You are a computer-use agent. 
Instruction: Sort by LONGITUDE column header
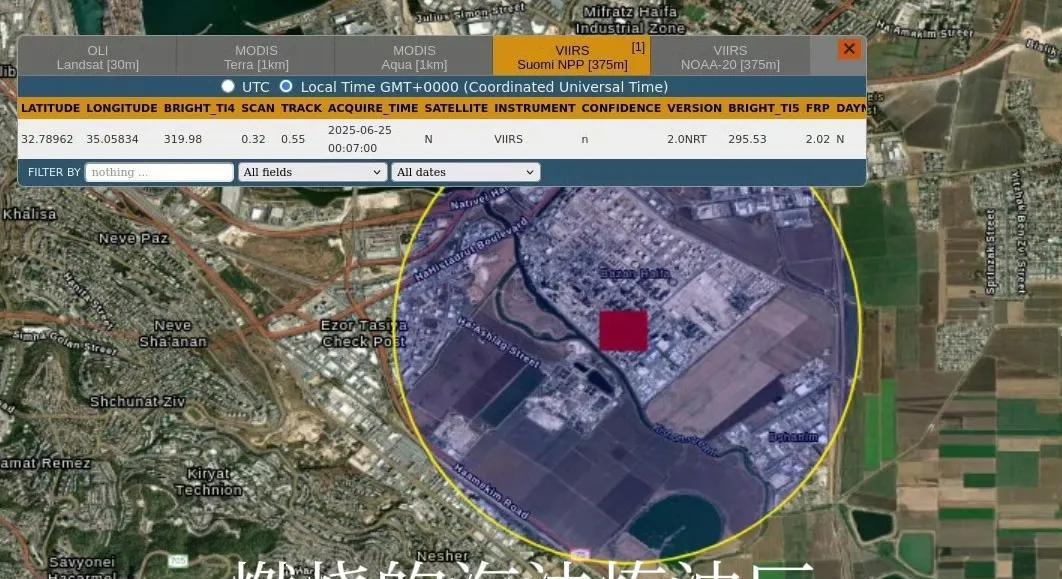pos(121,108)
